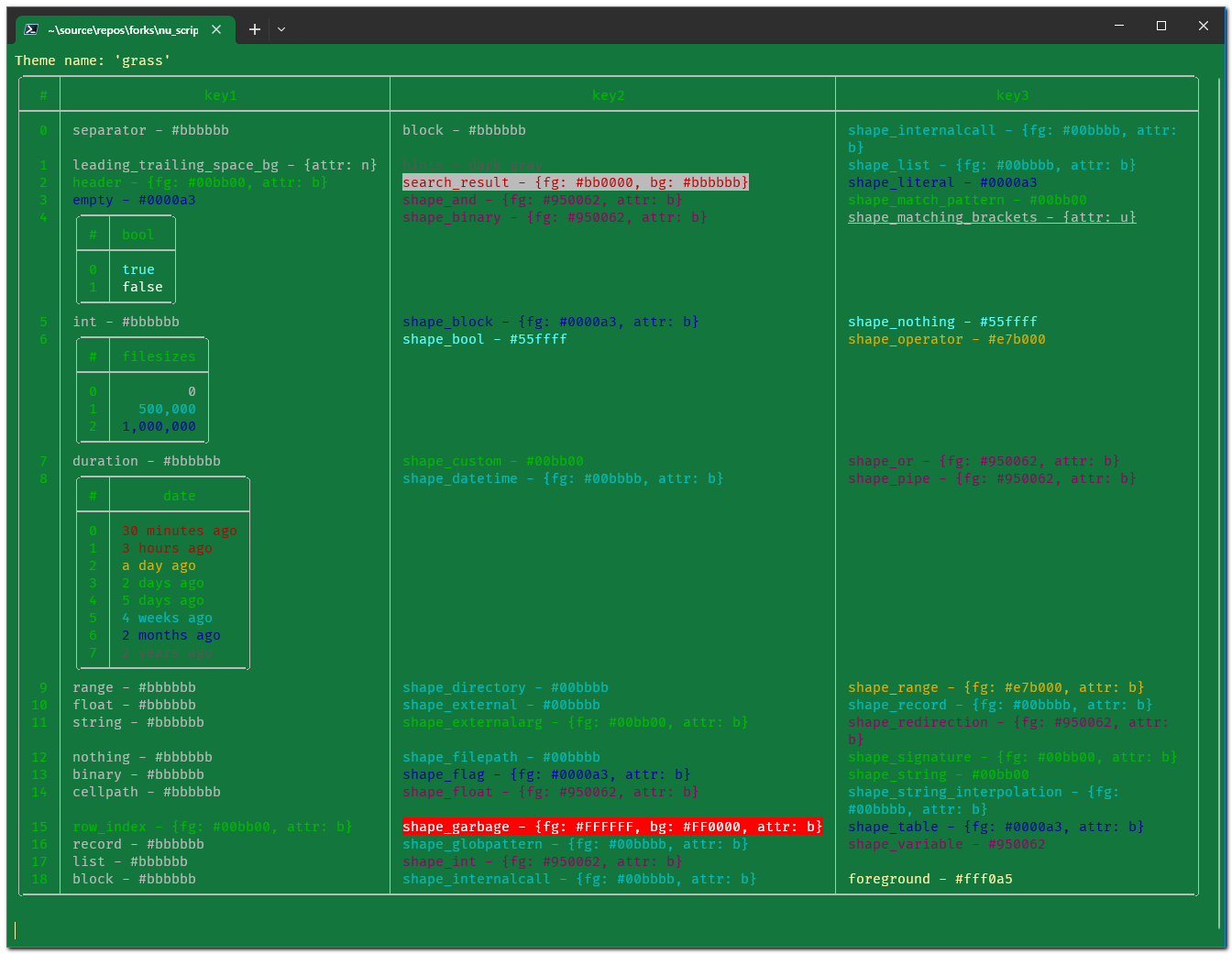Click the shape_binary entry
Screen dimensions: 1232x954
coord(555,217)
